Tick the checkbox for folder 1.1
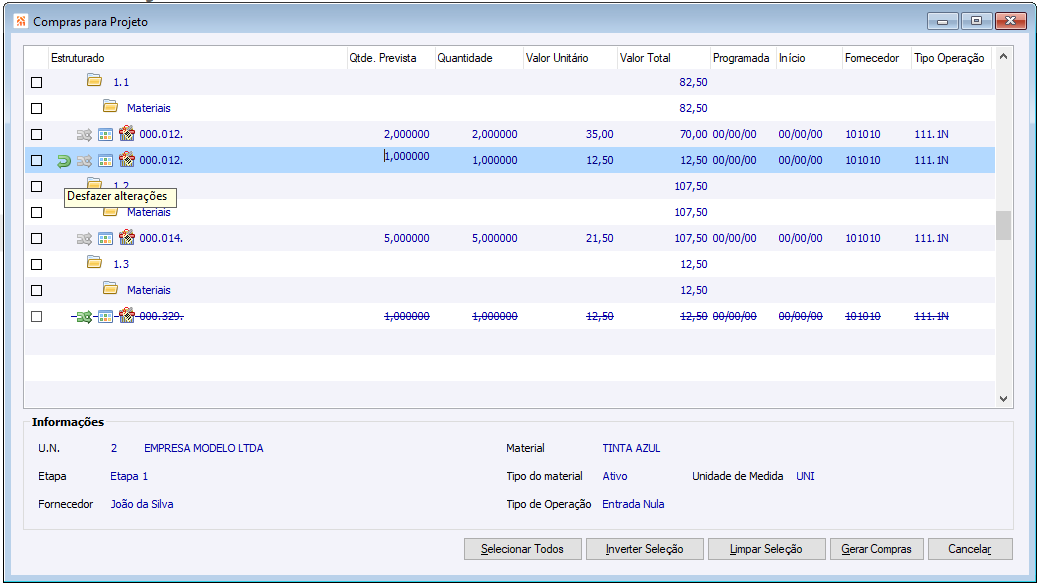1039x585 pixels. pyautogui.click(x=36, y=83)
